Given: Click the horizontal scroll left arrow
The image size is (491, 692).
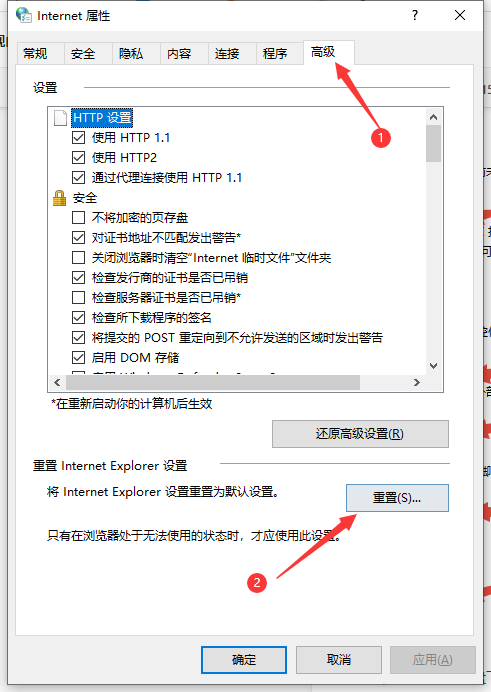Looking at the screenshot, I should click(x=57, y=382).
